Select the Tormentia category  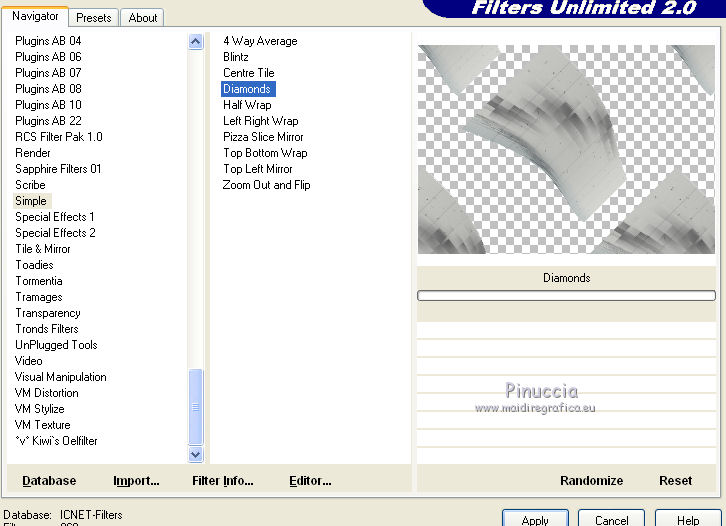[39, 281]
